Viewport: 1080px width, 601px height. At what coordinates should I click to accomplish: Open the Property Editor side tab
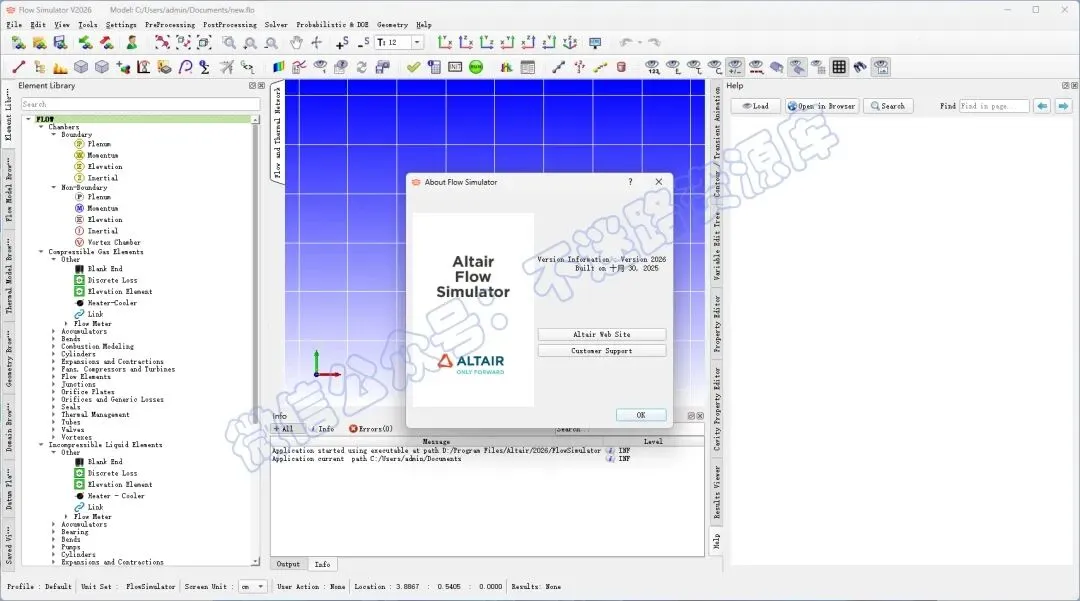[x=717, y=324]
